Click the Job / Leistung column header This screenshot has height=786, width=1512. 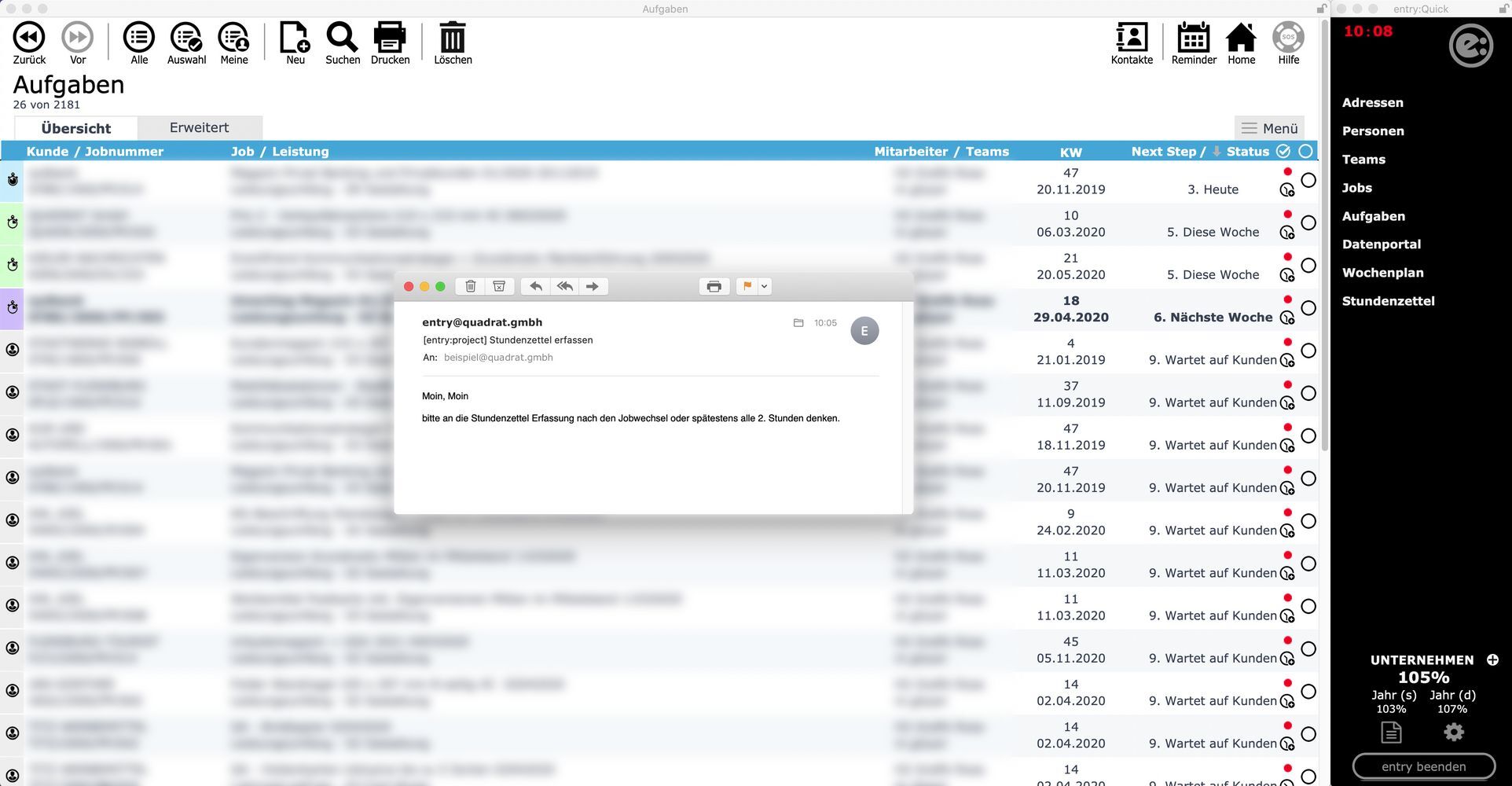tap(280, 152)
